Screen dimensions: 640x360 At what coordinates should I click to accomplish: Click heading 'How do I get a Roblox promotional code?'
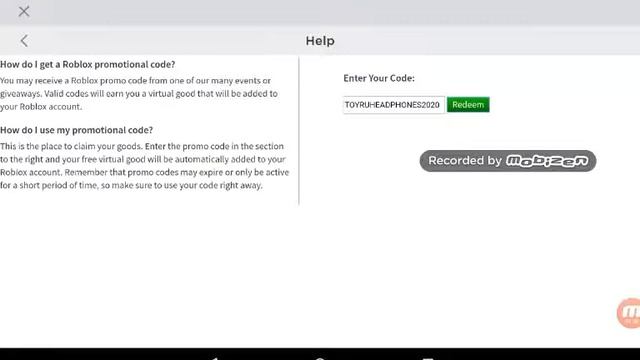pyautogui.click(x=87, y=64)
